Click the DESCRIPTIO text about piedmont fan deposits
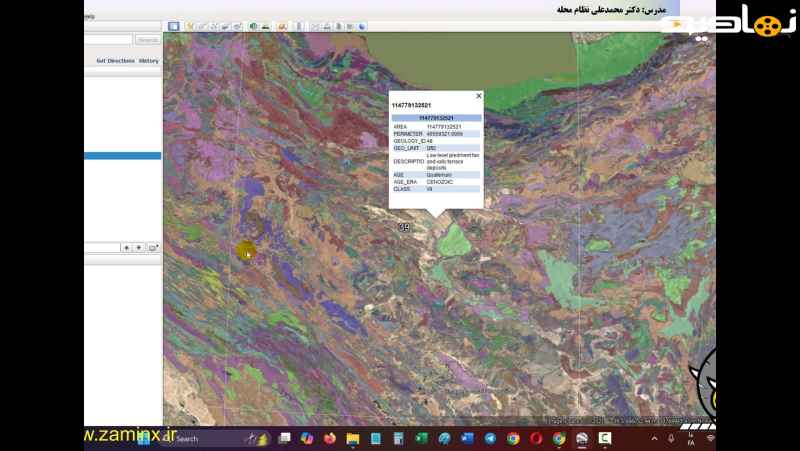Viewport: 800px width, 451px height. click(x=453, y=161)
